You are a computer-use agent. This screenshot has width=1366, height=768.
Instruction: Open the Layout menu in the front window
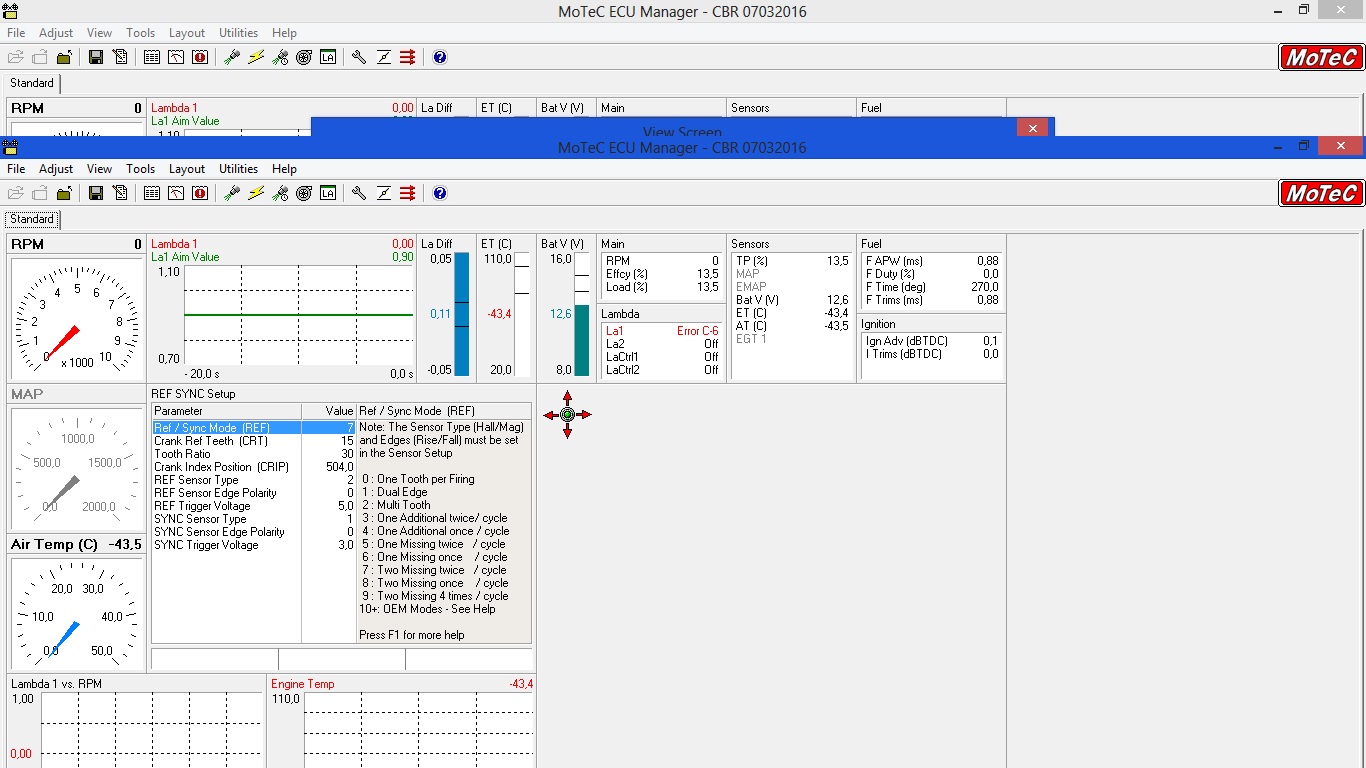click(x=187, y=169)
